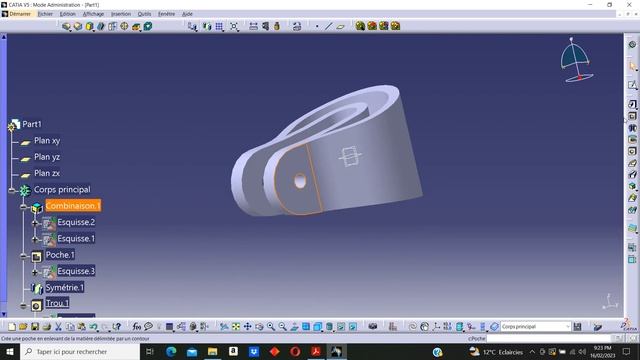Select the Combinaison.1 feature
Viewport: 640px width, 360px height.
pos(73,206)
